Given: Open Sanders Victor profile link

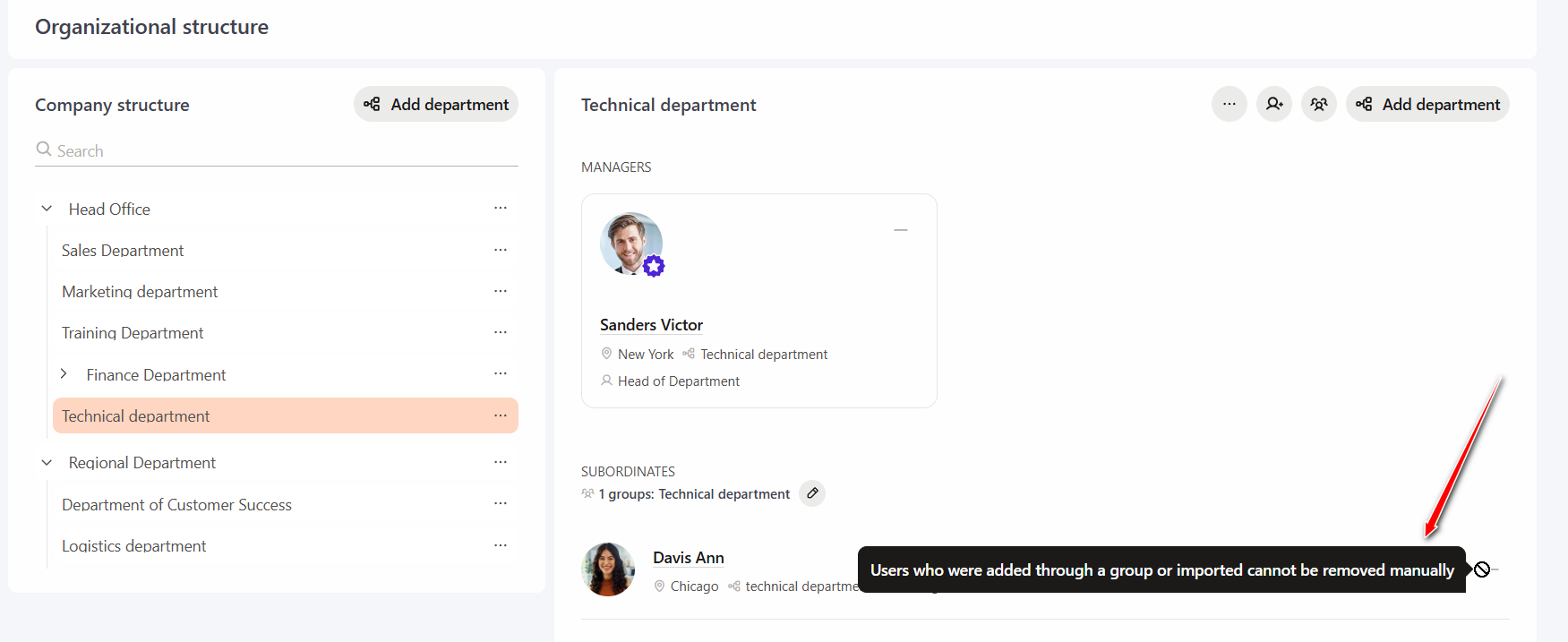Looking at the screenshot, I should [x=651, y=325].
